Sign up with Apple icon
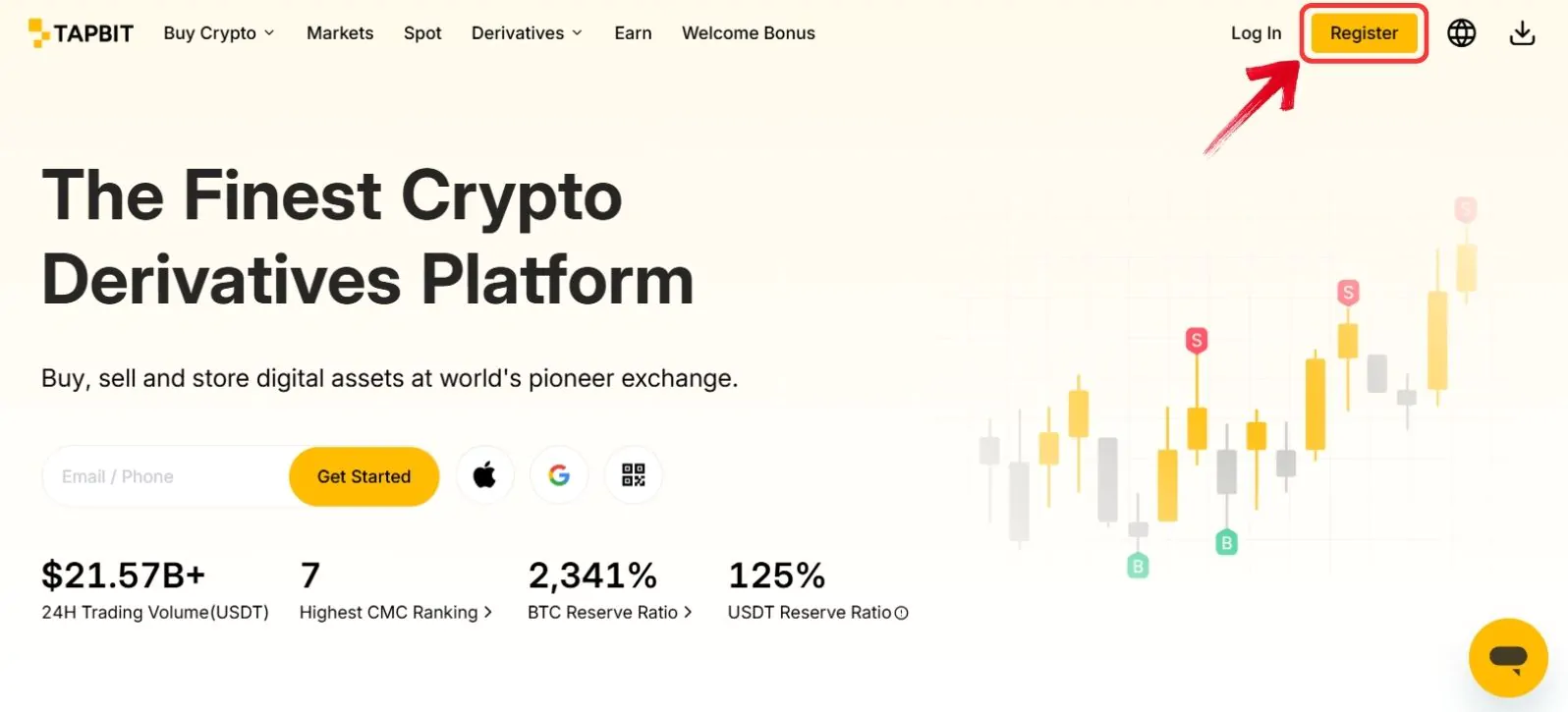Screen dimensions: 1568x712 click(x=484, y=476)
